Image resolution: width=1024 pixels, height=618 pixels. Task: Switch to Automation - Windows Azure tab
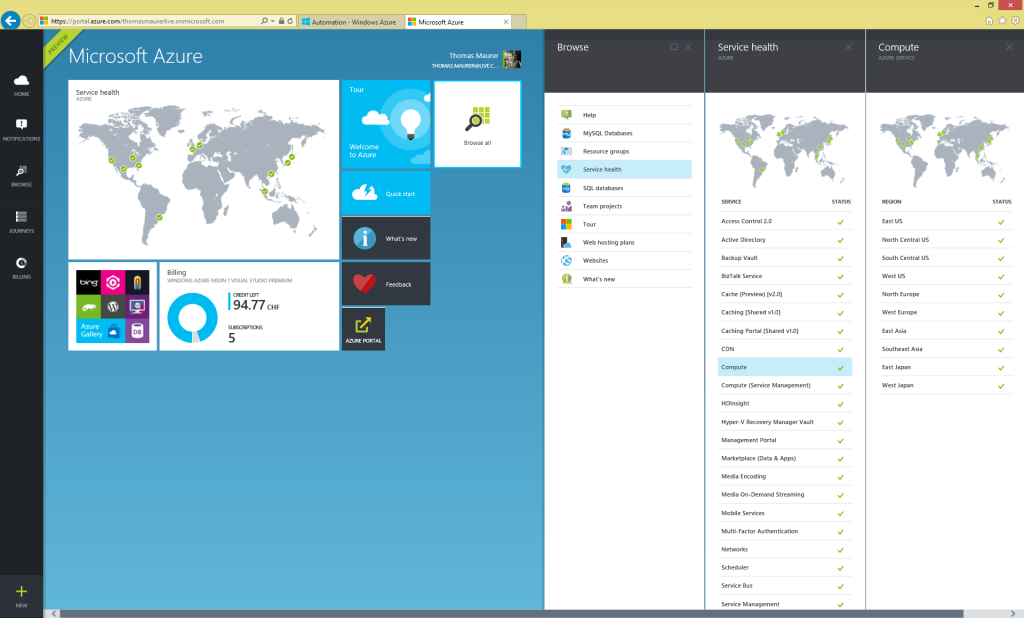tap(351, 22)
